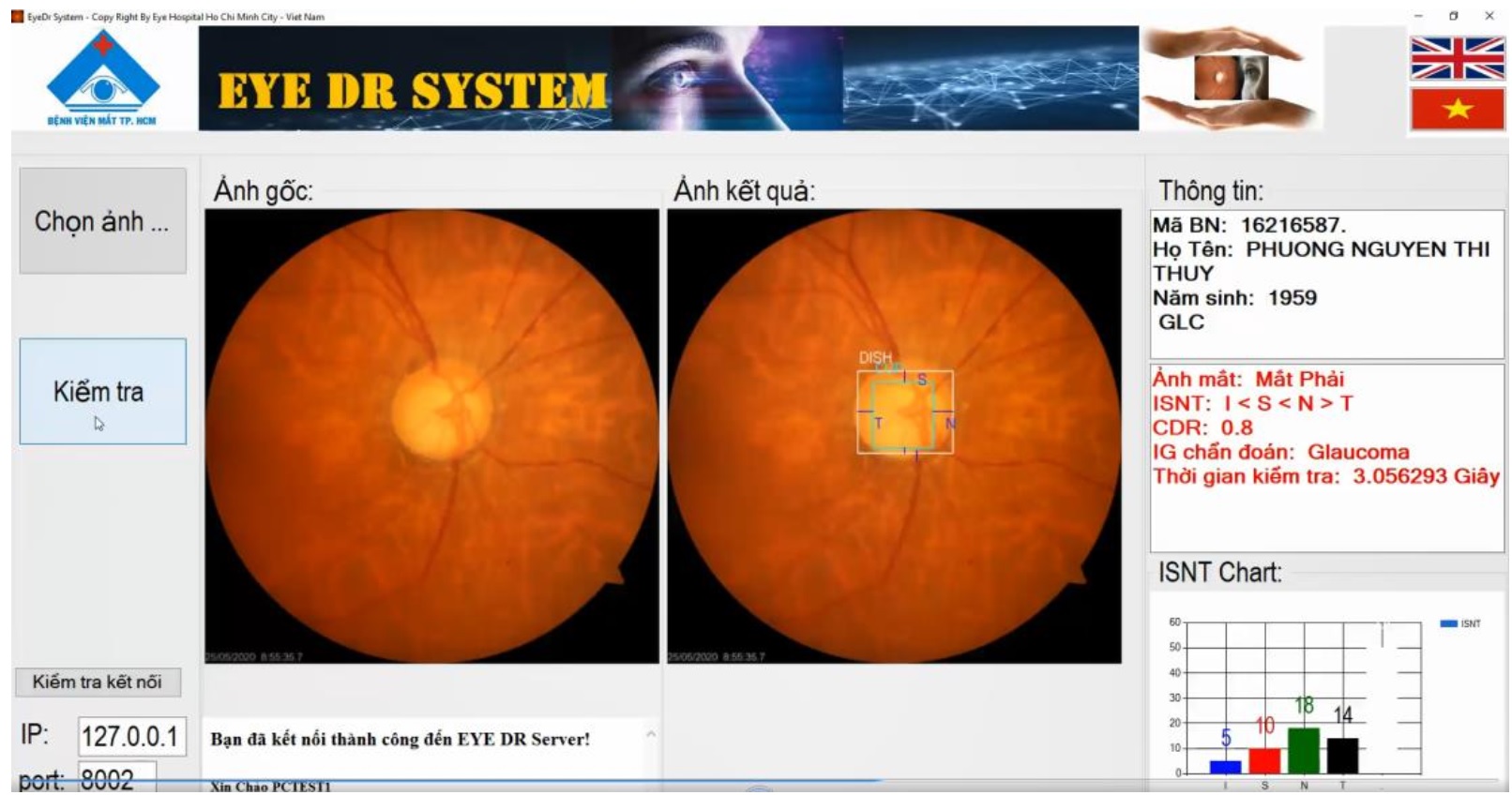Click the server connection success message

(401, 739)
